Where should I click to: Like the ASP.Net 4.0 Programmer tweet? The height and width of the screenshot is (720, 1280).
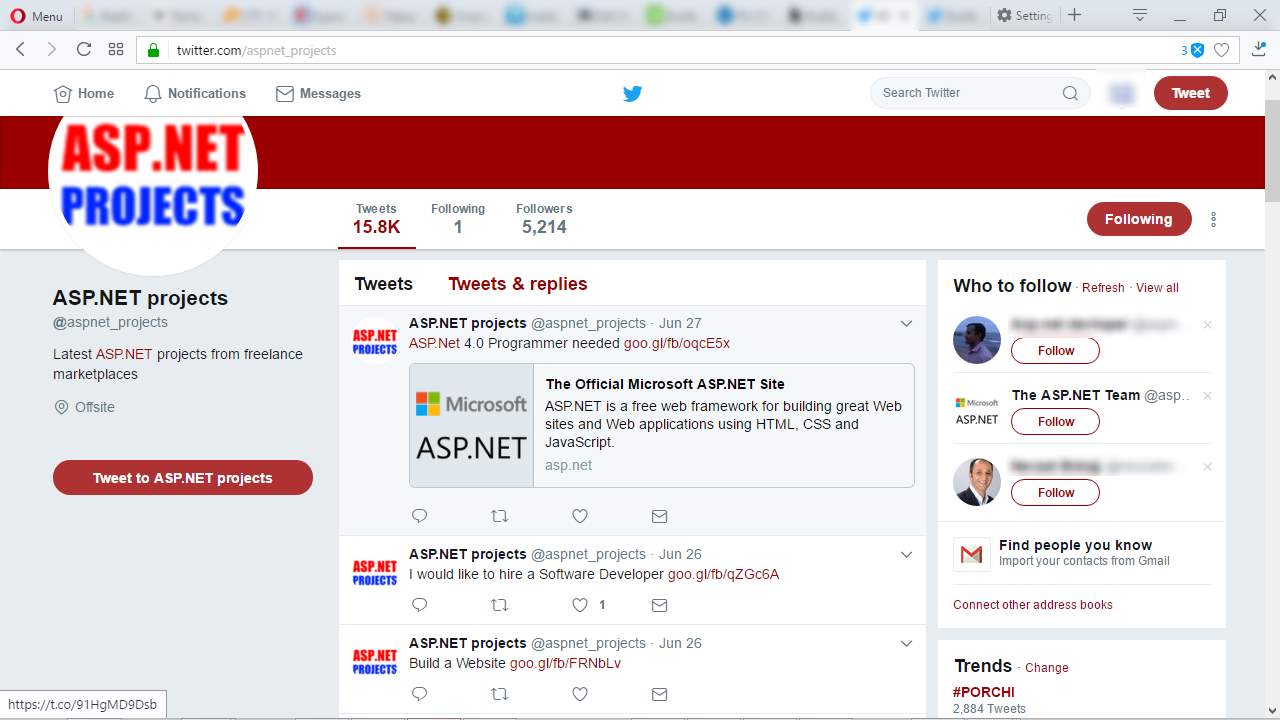point(579,516)
